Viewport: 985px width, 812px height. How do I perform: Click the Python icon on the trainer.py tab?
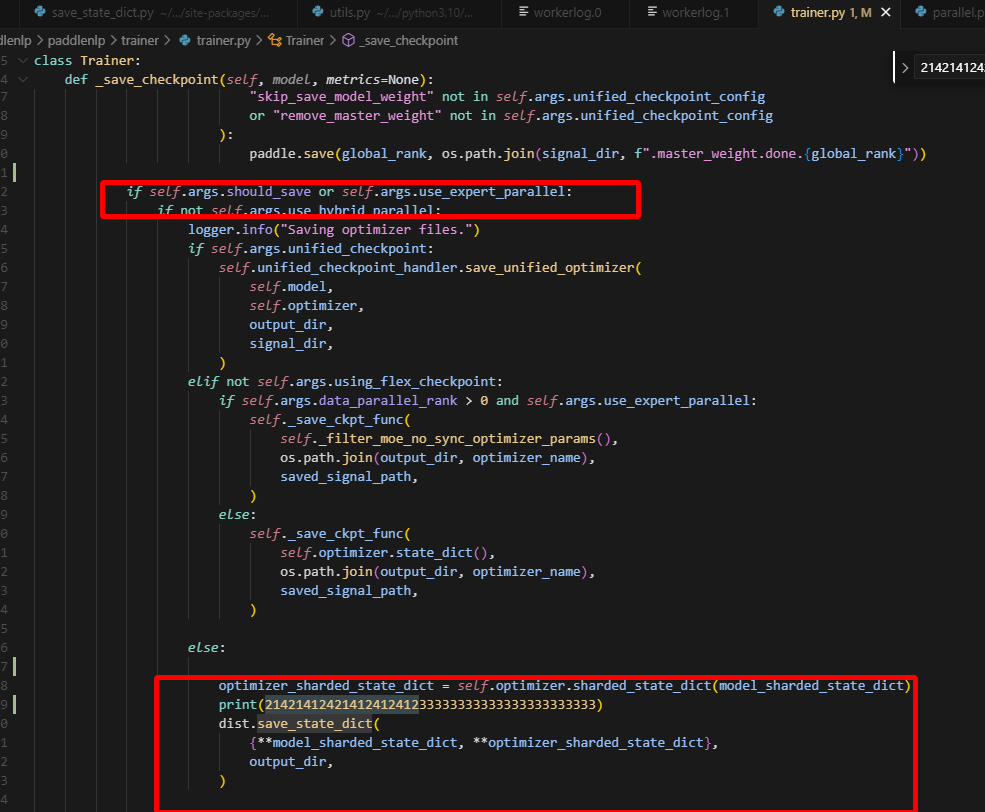click(779, 12)
